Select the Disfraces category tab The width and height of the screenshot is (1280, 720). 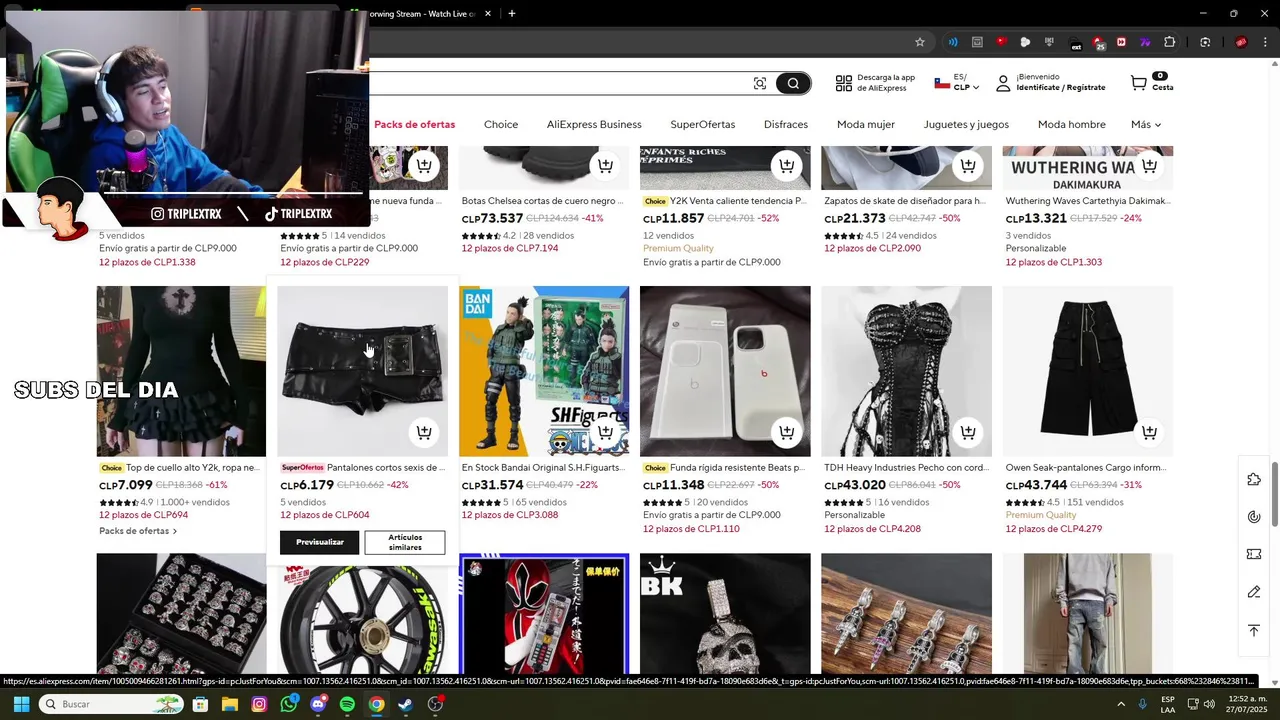tap(786, 124)
